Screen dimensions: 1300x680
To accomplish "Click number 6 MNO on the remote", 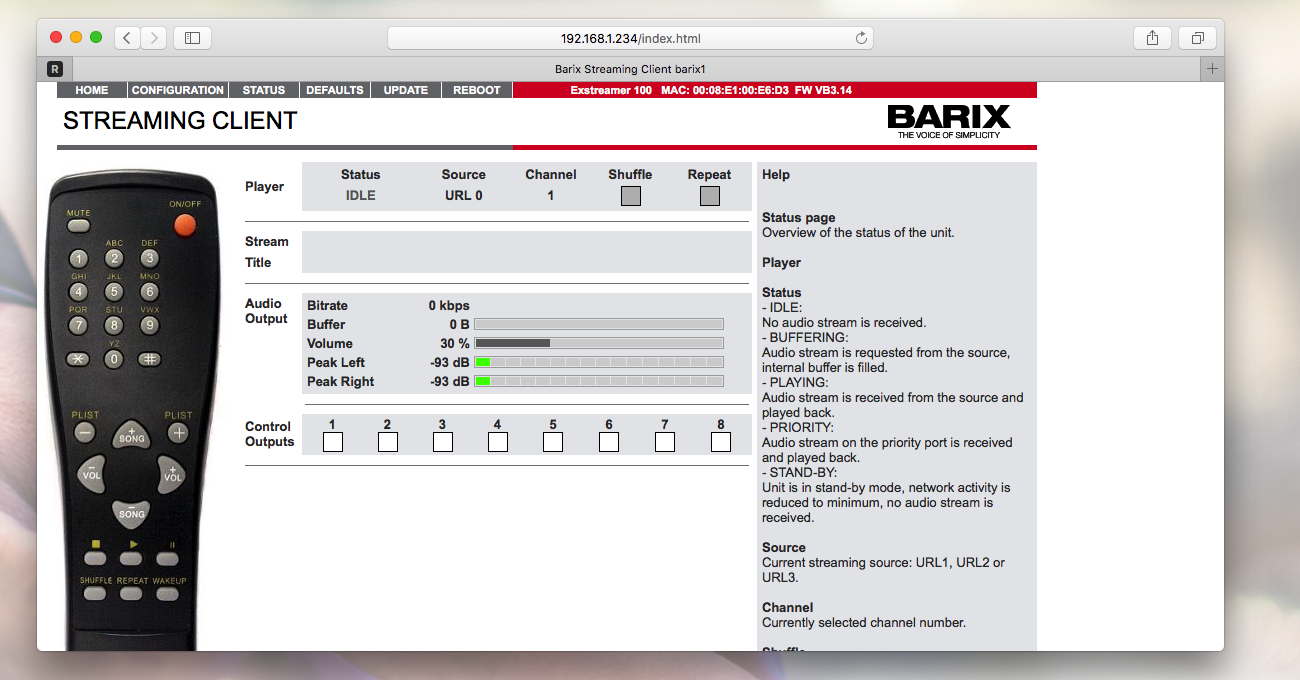I will 149,292.
